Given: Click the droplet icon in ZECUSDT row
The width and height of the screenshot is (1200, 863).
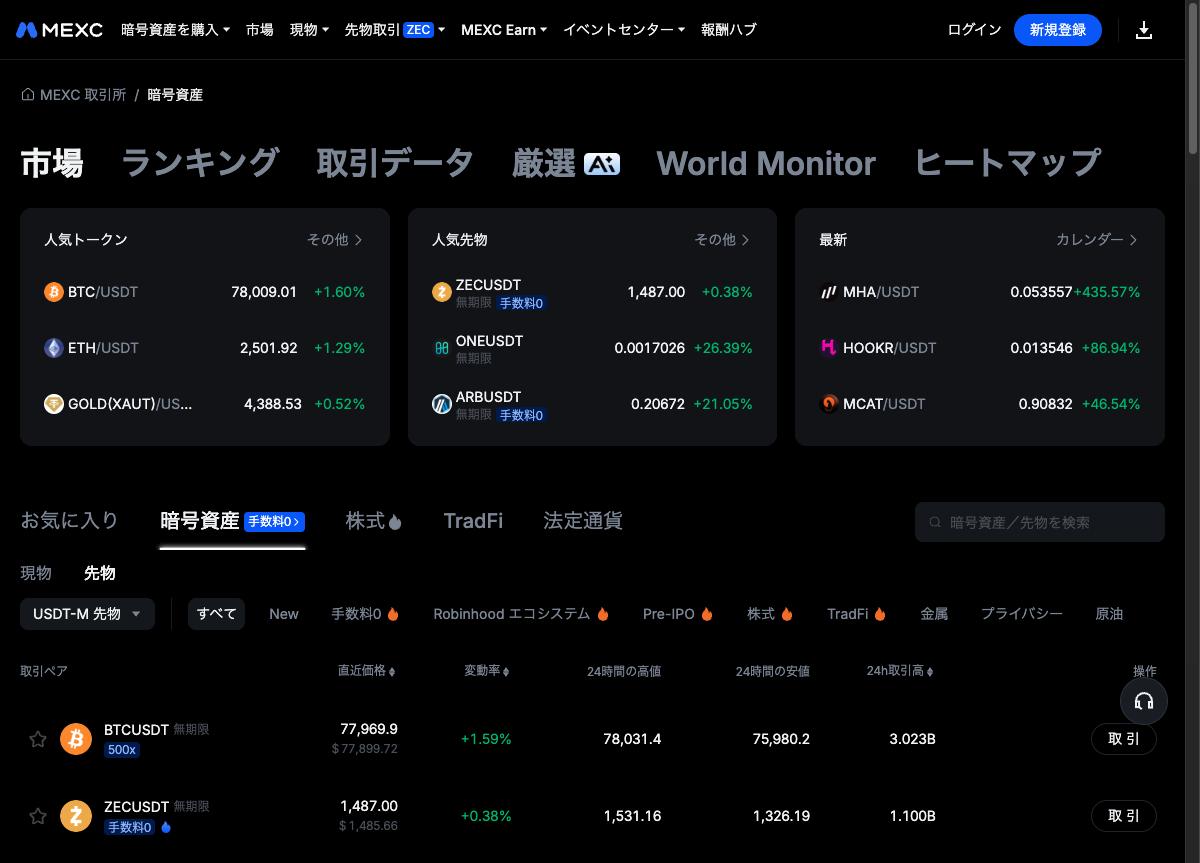Looking at the screenshot, I should coord(166,827).
